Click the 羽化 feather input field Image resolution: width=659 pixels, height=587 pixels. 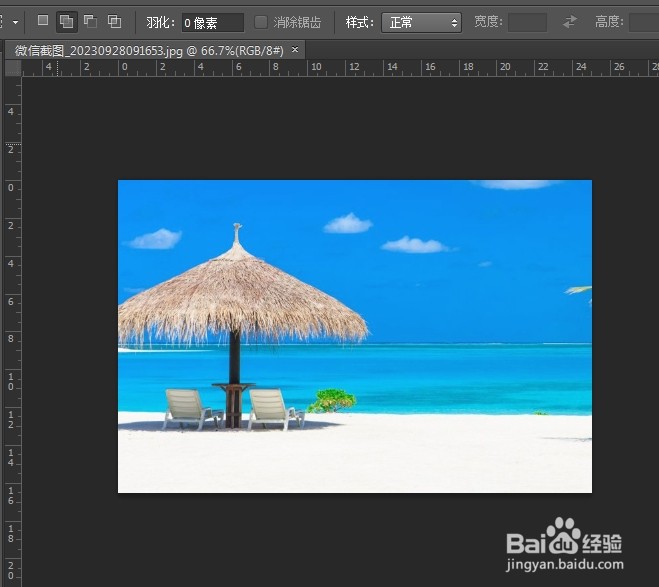coord(213,22)
